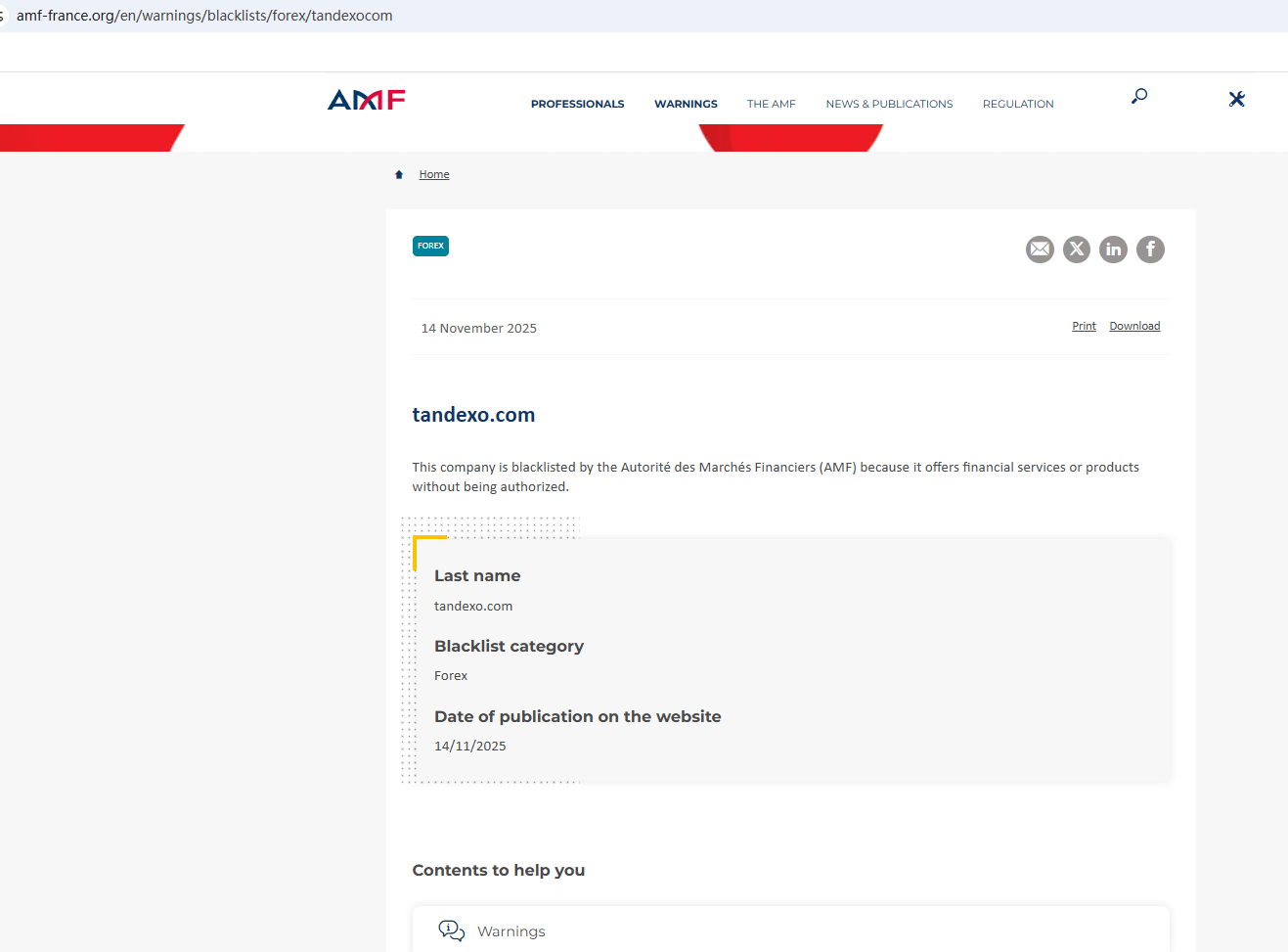Image resolution: width=1288 pixels, height=952 pixels.
Task: Open the Warnings menu
Action: pos(686,104)
